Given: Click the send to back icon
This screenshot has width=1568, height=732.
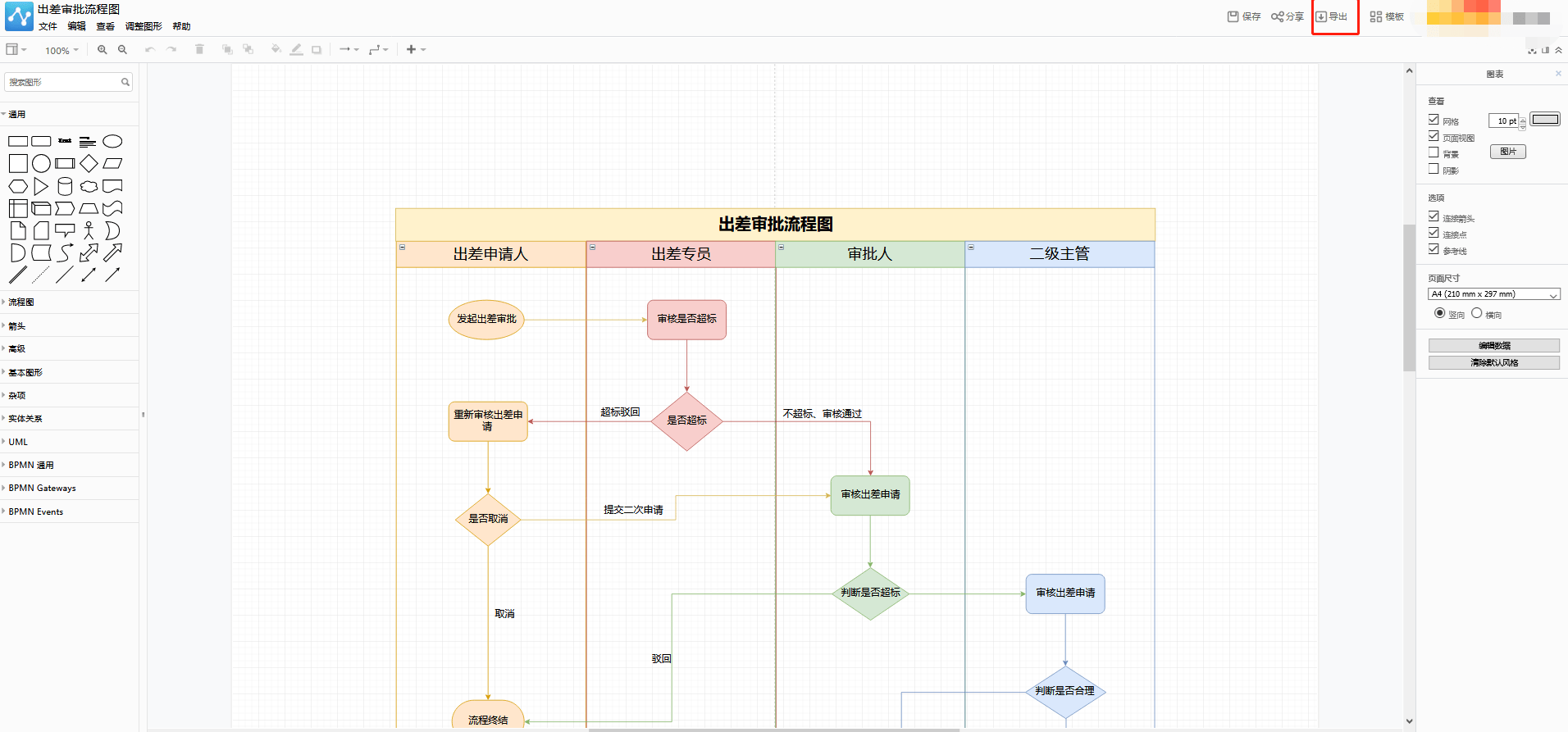Looking at the screenshot, I should click(x=248, y=50).
